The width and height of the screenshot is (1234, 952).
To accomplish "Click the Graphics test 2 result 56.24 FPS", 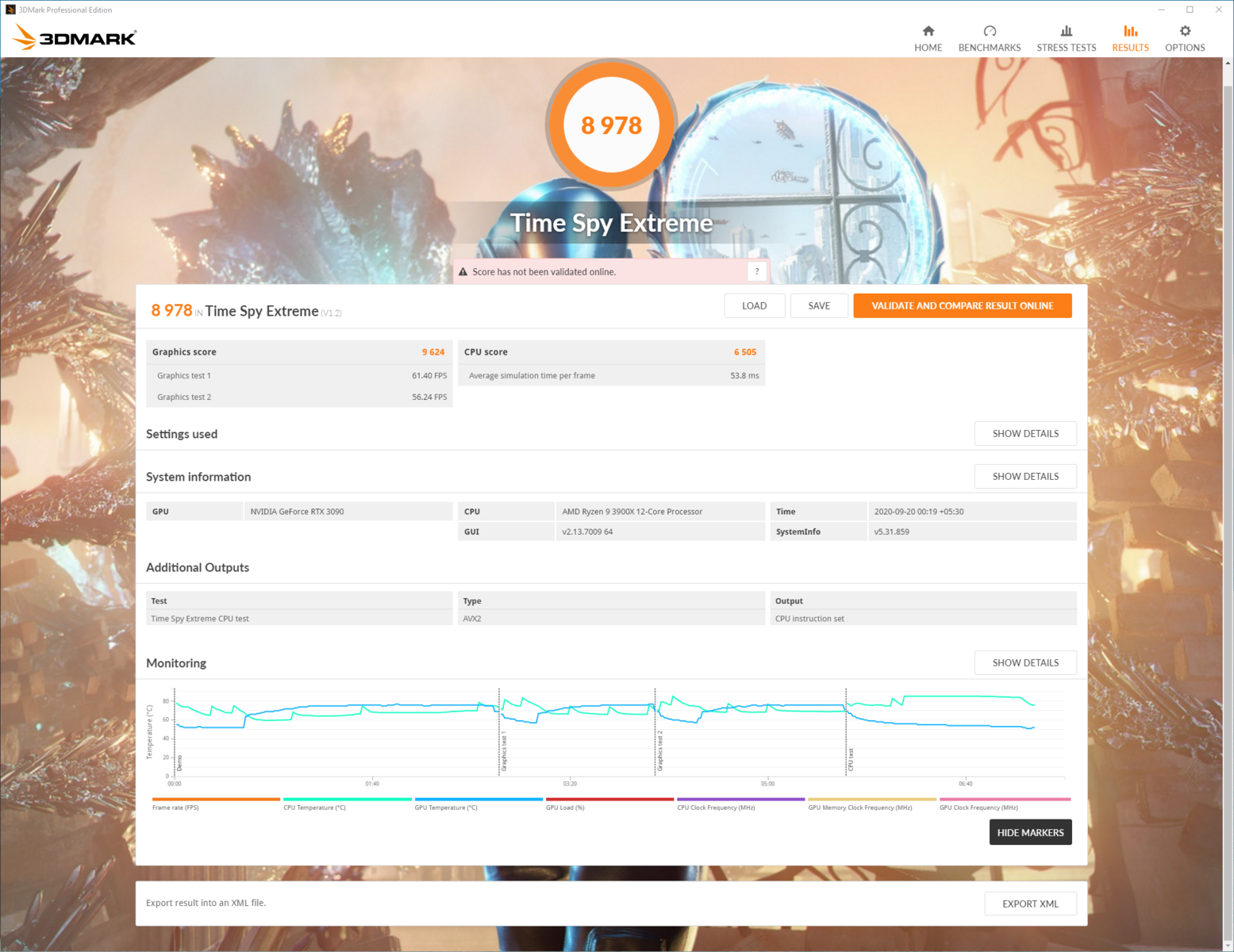I will tap(429, 397).
